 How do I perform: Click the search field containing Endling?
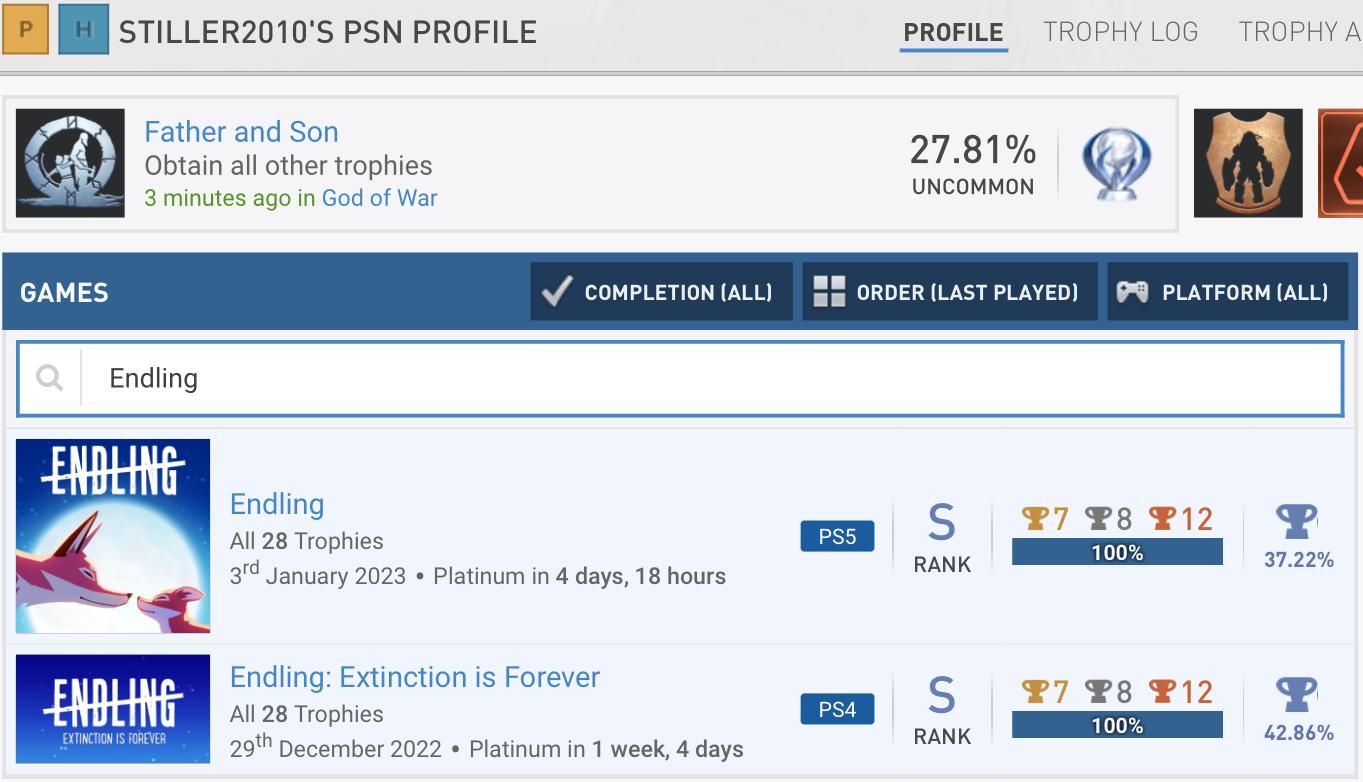point(680,378)
